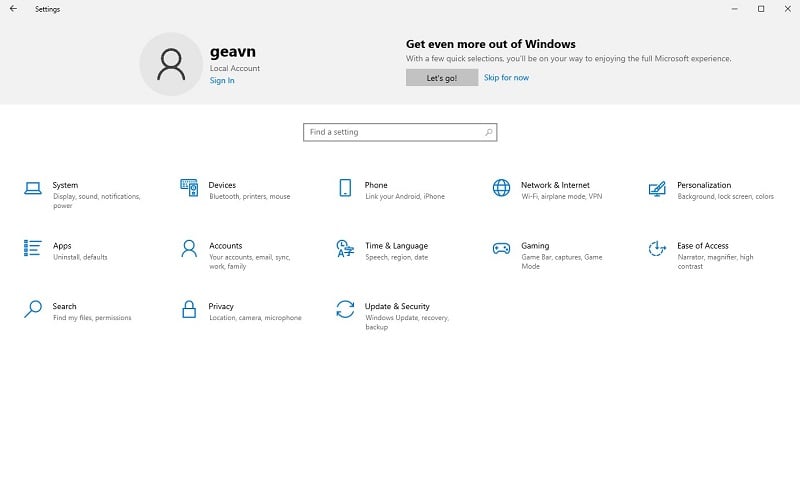Click 'Speech, region, date' description
Image resolution: width=800 pixels, height=490 pixels.
(x=396, y=257)
